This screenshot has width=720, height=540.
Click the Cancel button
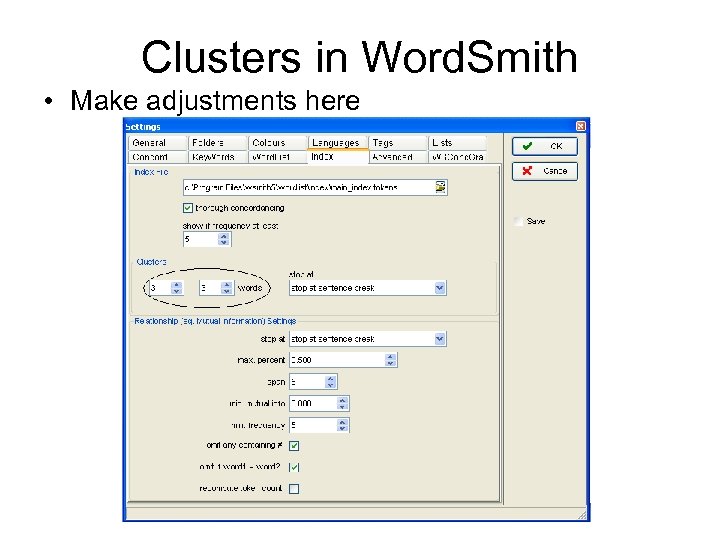[545, 171]
